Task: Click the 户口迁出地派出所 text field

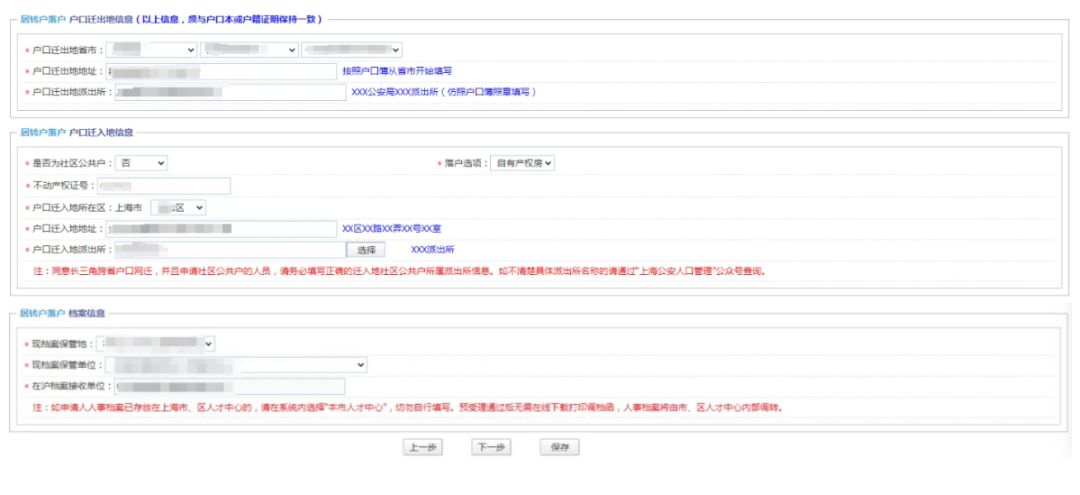Action: (229, 92)
